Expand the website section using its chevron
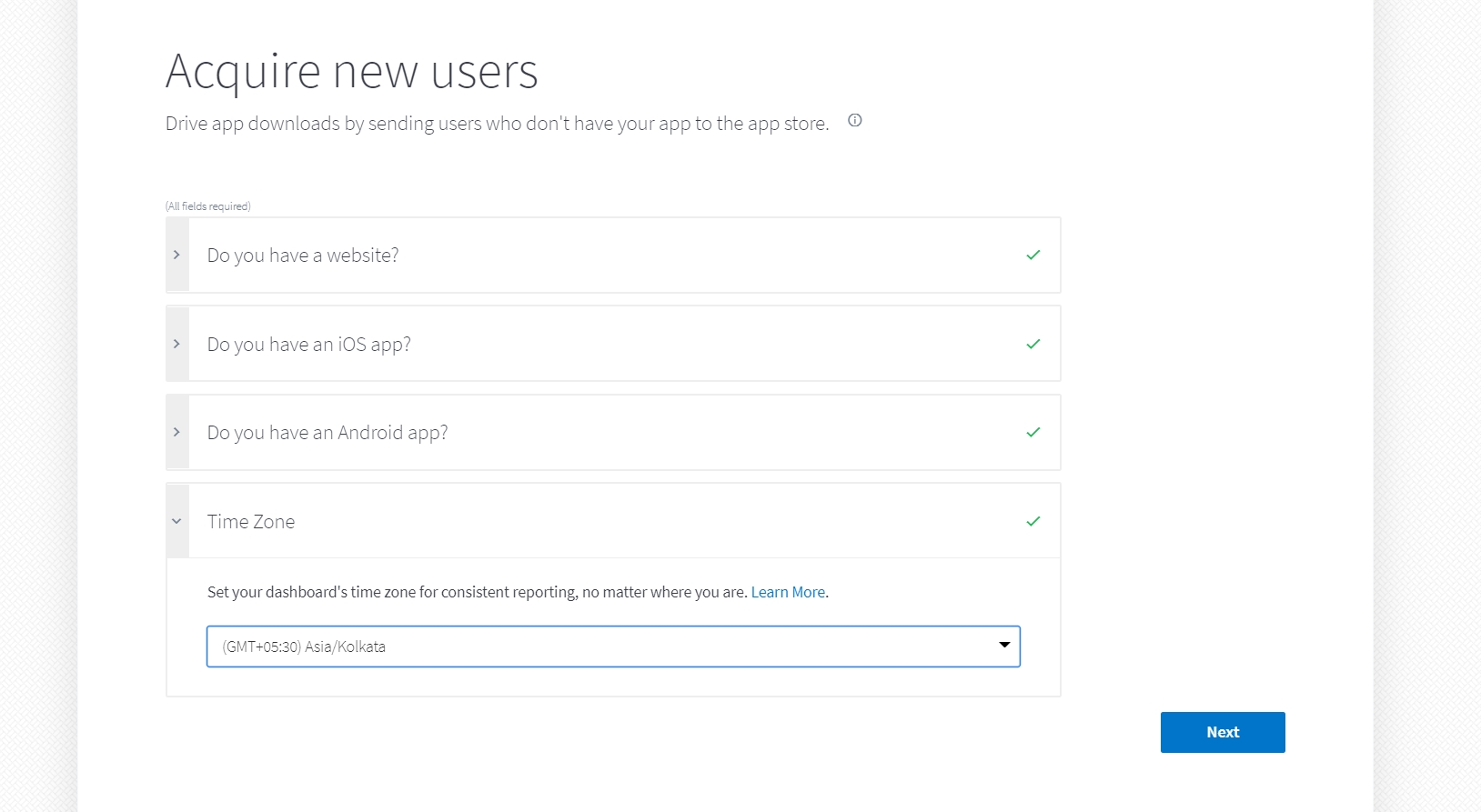Image resolution: width=1481 pixels, height=812 pixels. click(x=177, y=256)
